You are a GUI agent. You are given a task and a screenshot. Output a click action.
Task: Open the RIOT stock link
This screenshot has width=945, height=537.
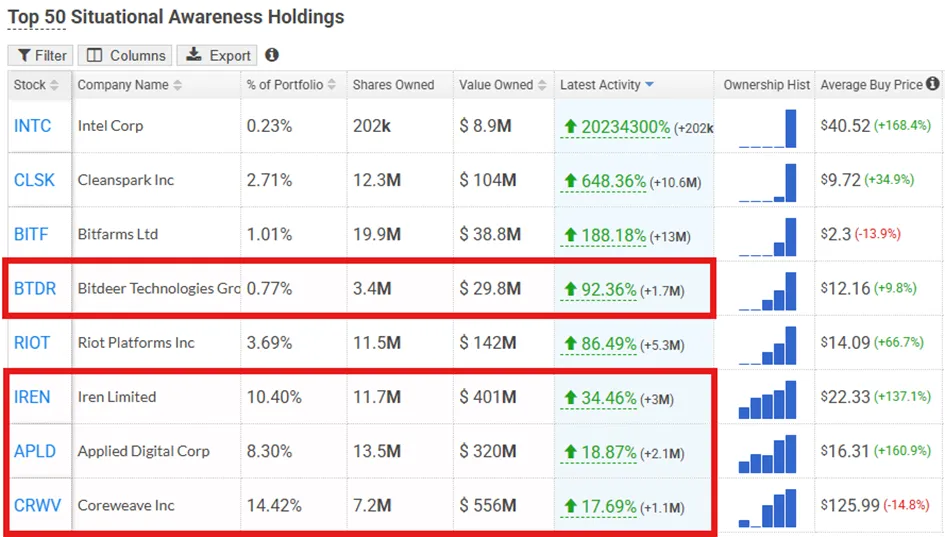click(32, 343)
